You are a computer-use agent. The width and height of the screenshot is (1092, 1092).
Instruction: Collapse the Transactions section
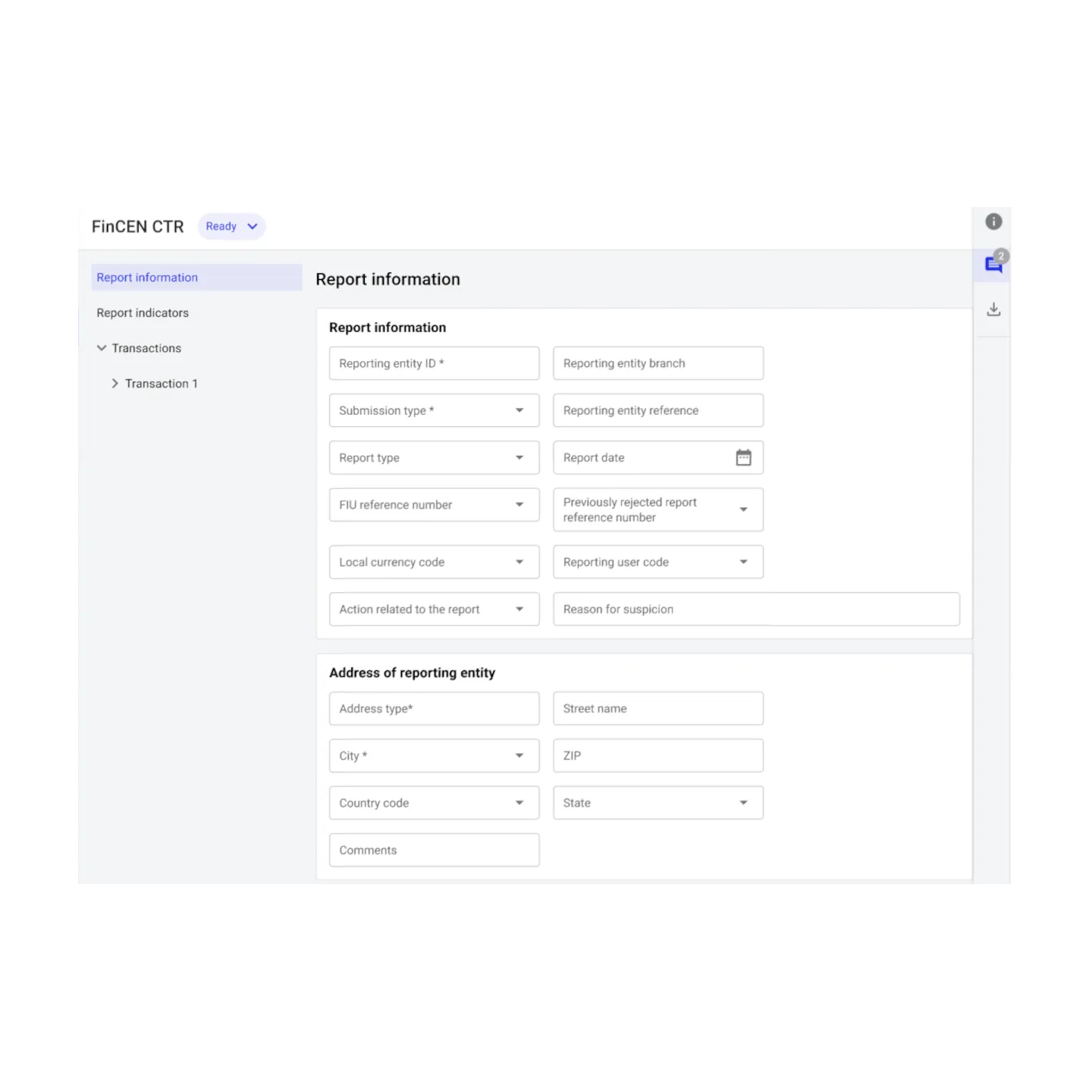102,348
